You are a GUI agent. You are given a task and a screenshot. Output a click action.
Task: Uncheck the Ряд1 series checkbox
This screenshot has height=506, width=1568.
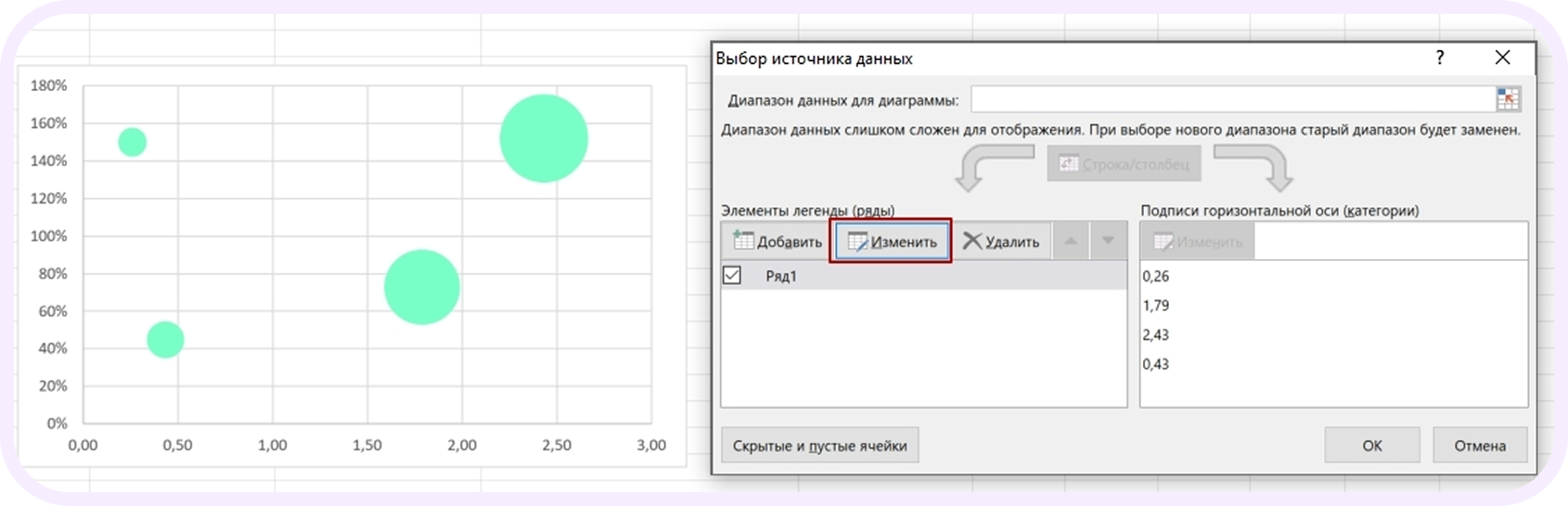[732, 276]
